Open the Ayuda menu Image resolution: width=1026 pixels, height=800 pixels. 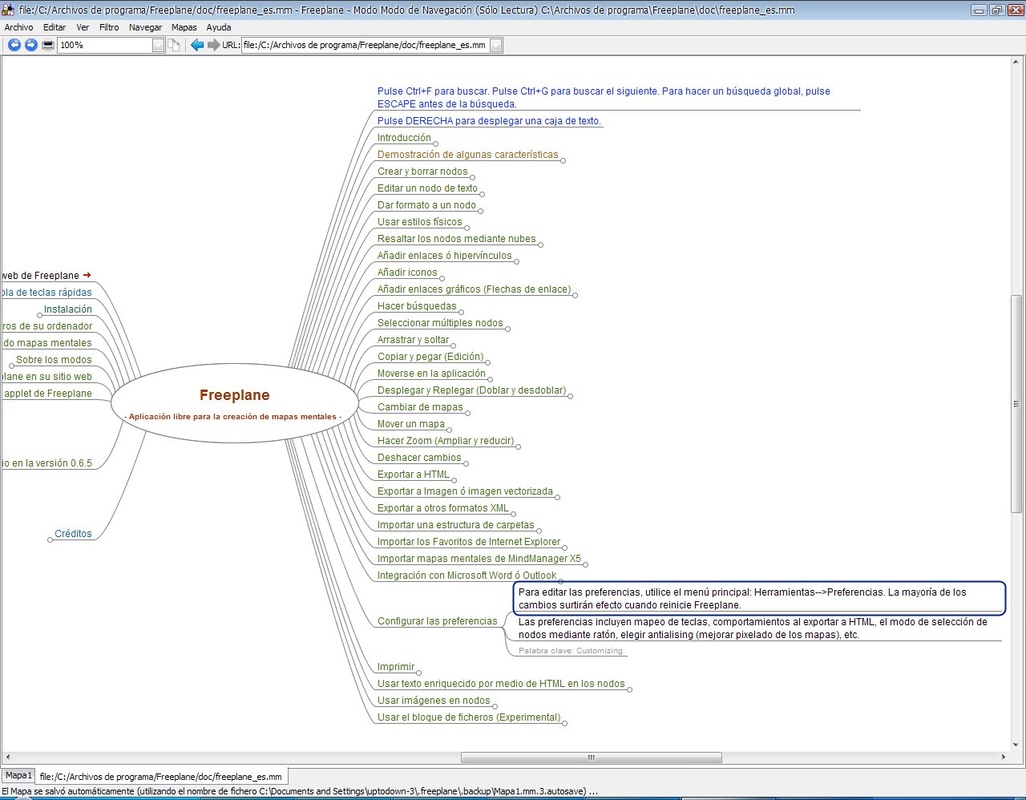pos(219,27)
